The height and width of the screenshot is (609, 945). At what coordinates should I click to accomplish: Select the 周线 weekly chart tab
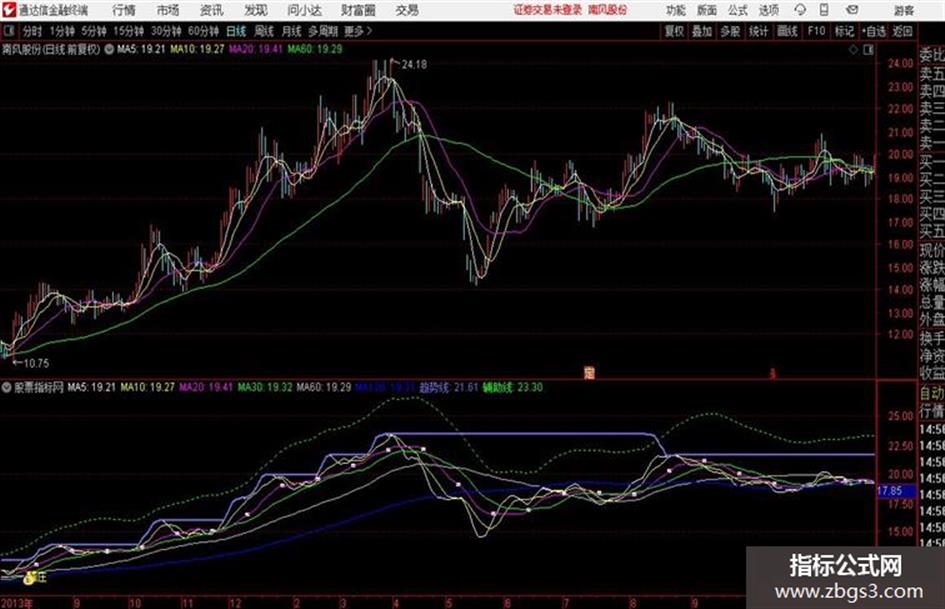264,31
